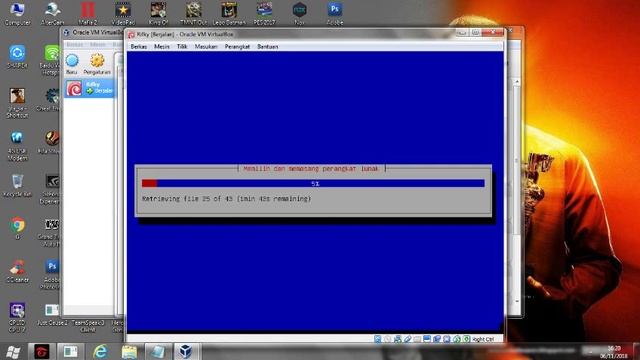640x360 pixels.
Task: Click the CCleaner desktop icon
Action: [x=17, y=271]
